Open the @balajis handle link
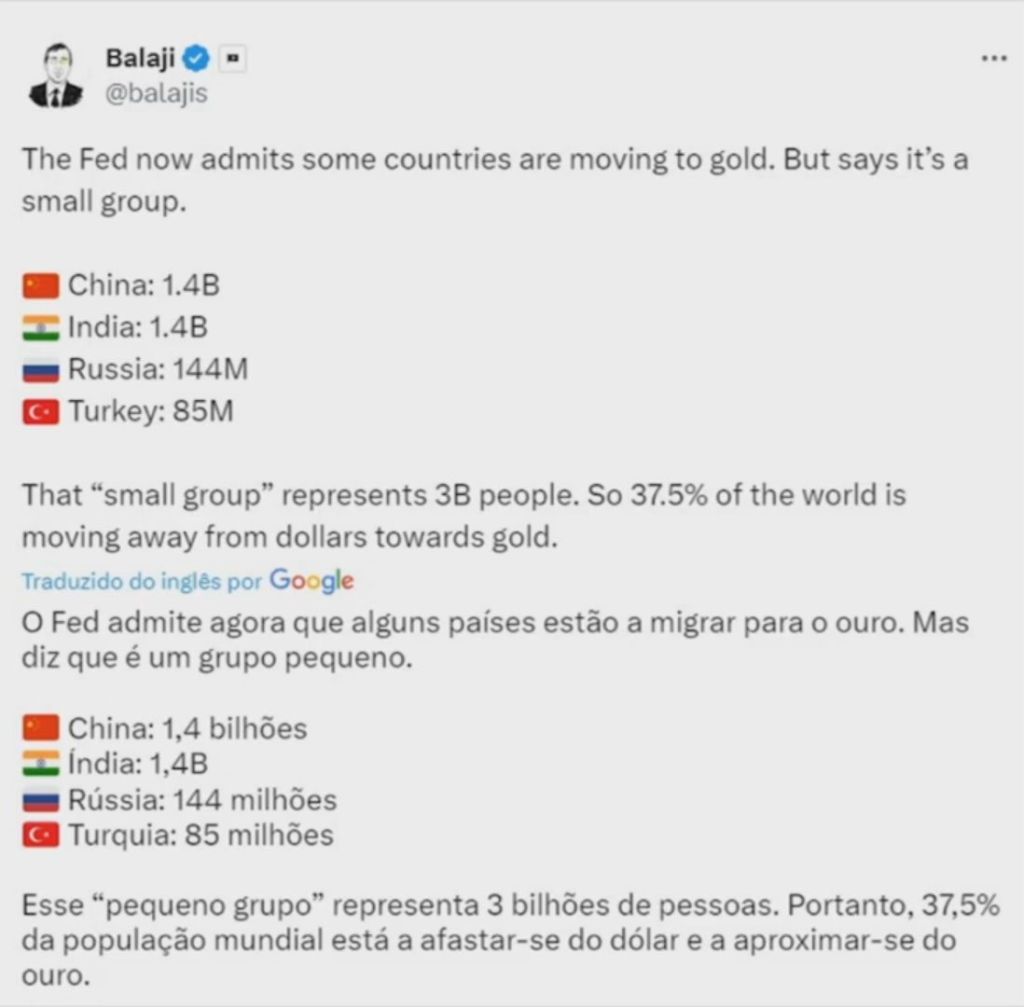Viewport: 1024px width, 1007px height. click(x=157, y=93)
